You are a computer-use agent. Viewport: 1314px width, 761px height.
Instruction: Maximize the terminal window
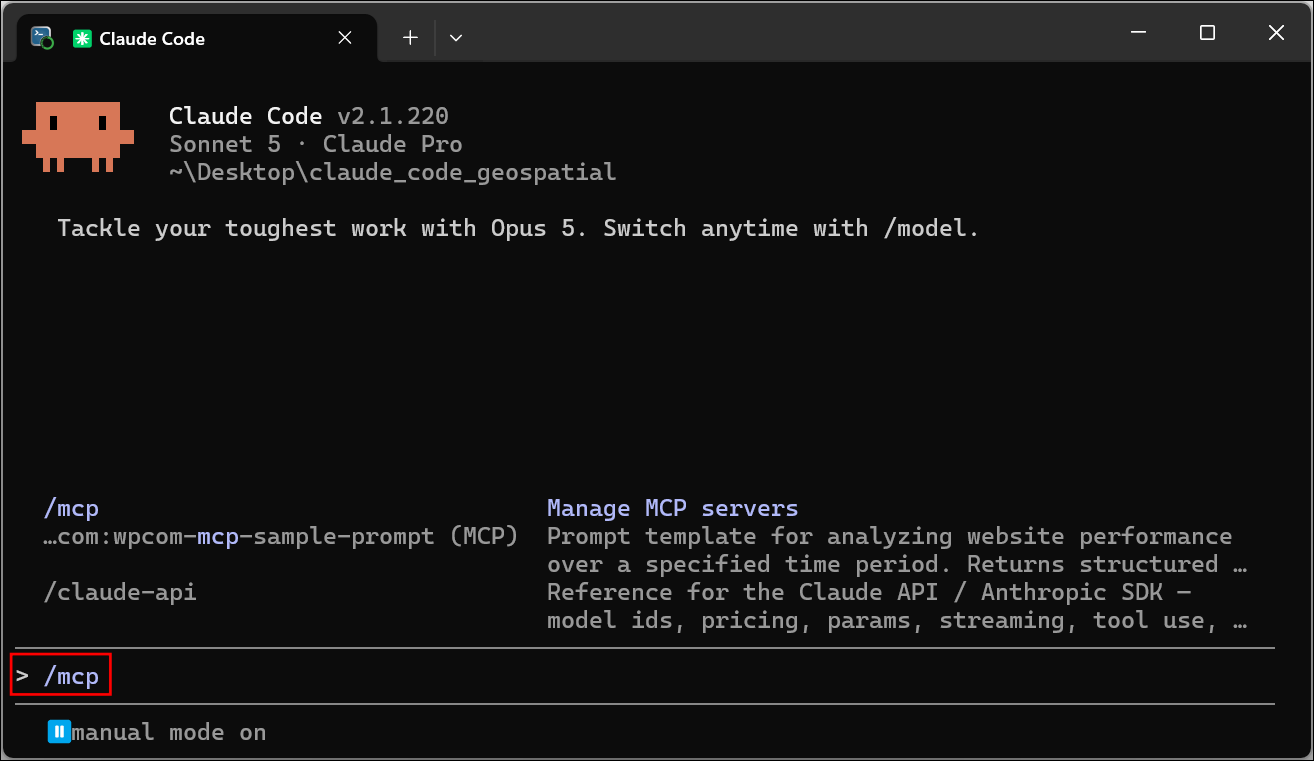click(1207, 33)
